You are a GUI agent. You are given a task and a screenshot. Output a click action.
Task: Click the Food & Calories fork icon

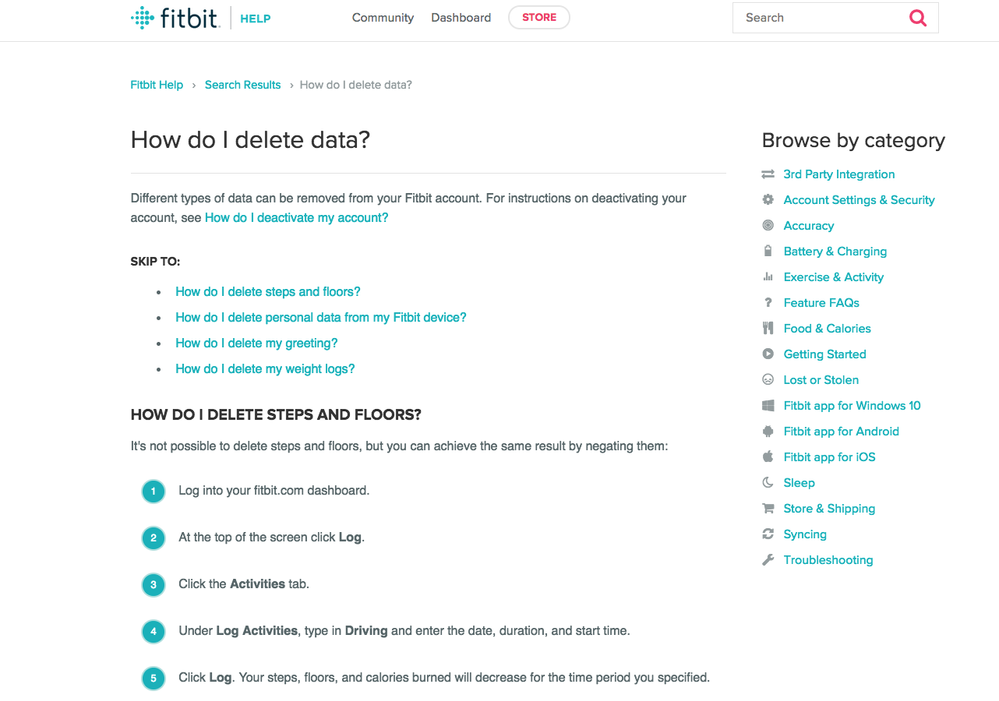pyautogui.click(x=768, y=328)
